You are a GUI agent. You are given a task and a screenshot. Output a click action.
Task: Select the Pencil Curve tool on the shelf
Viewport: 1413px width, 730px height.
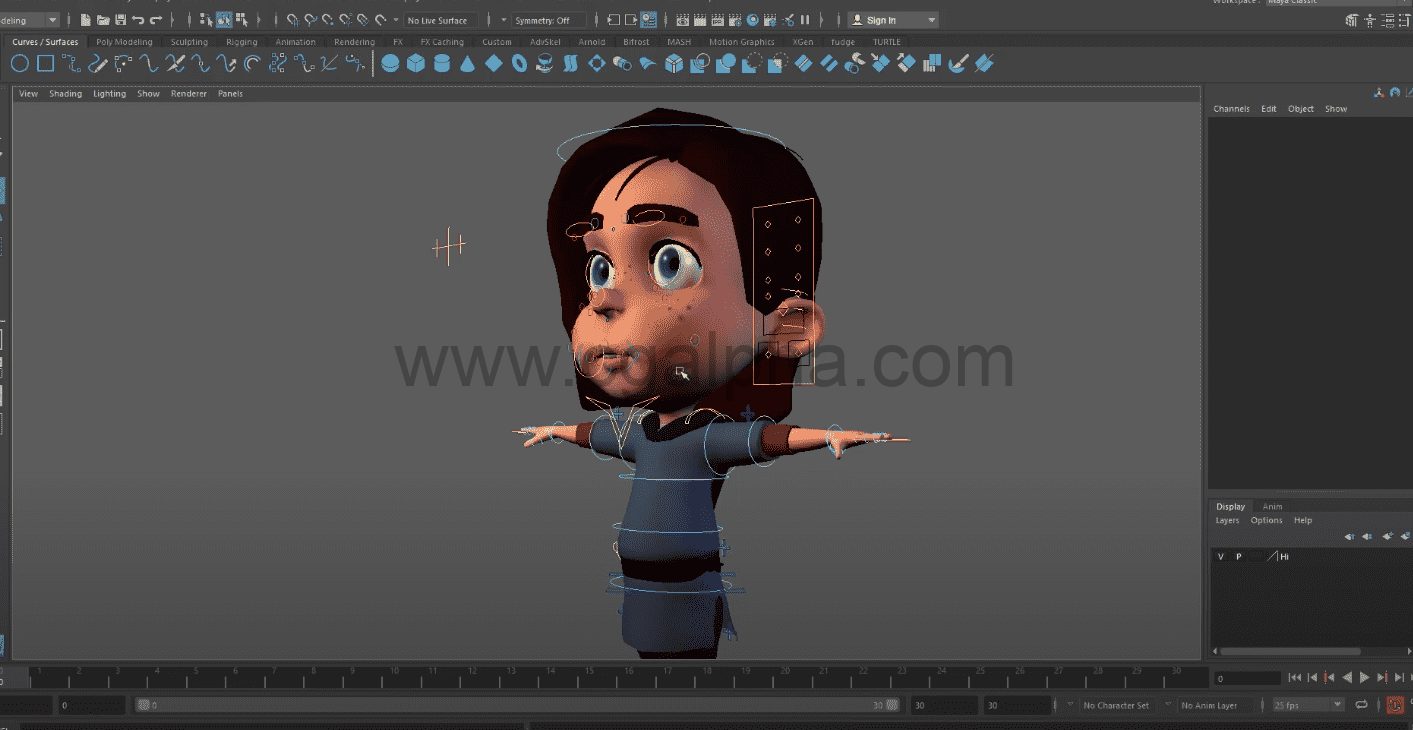click(97, 63)
